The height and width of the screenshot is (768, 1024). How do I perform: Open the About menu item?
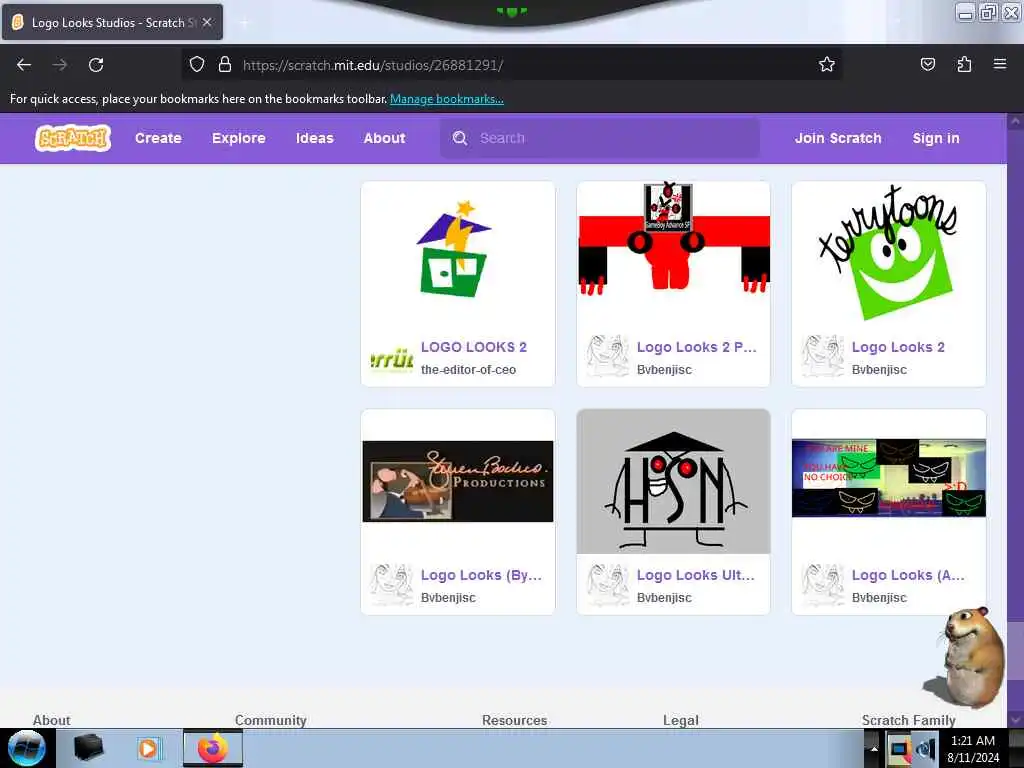click(x=384, y=138)
